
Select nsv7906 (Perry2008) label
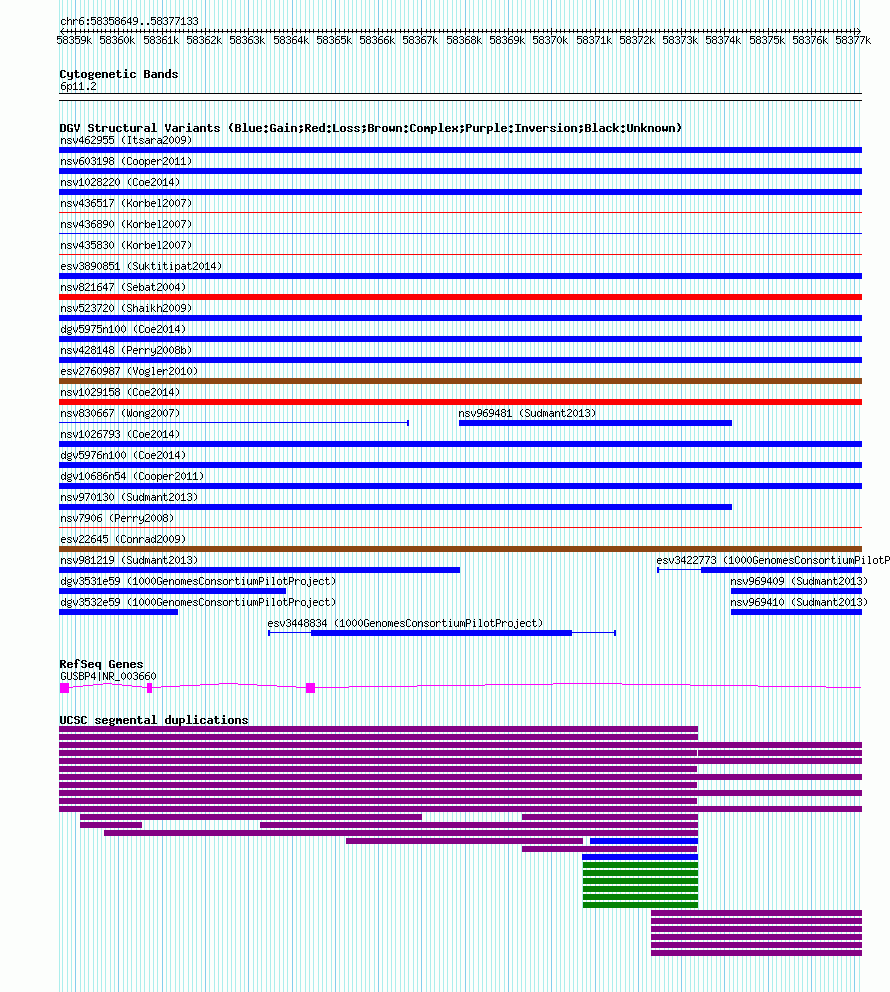tap(117, 518)
